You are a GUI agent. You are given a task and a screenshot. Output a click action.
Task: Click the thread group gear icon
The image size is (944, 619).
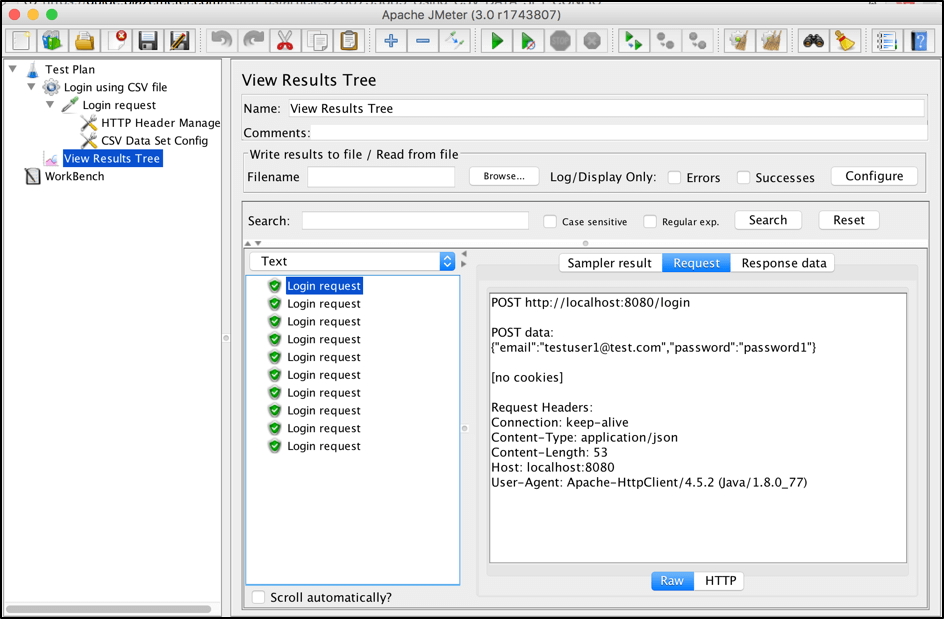tap(51, 87)
